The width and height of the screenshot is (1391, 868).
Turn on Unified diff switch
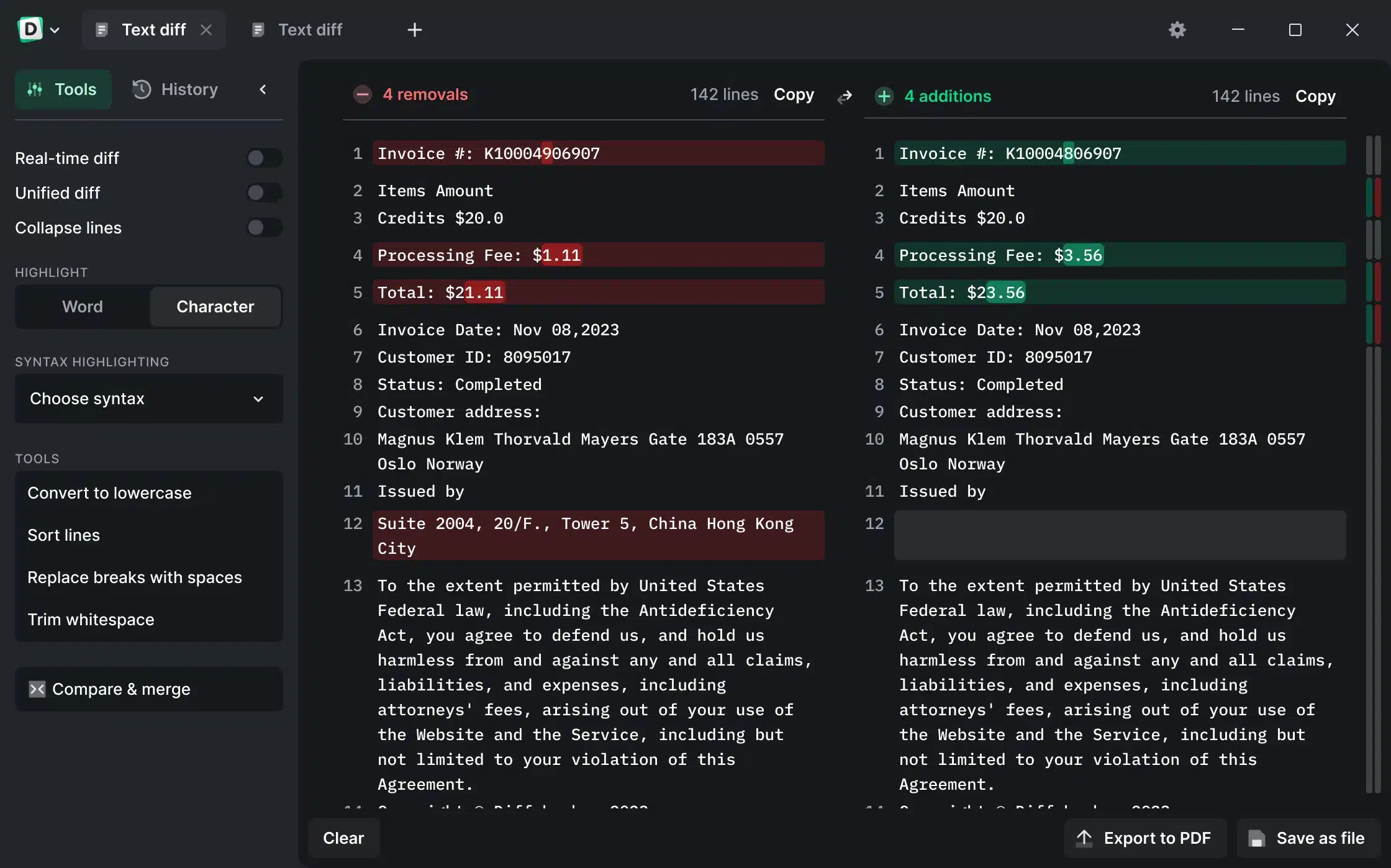click(x=264, y=192)
